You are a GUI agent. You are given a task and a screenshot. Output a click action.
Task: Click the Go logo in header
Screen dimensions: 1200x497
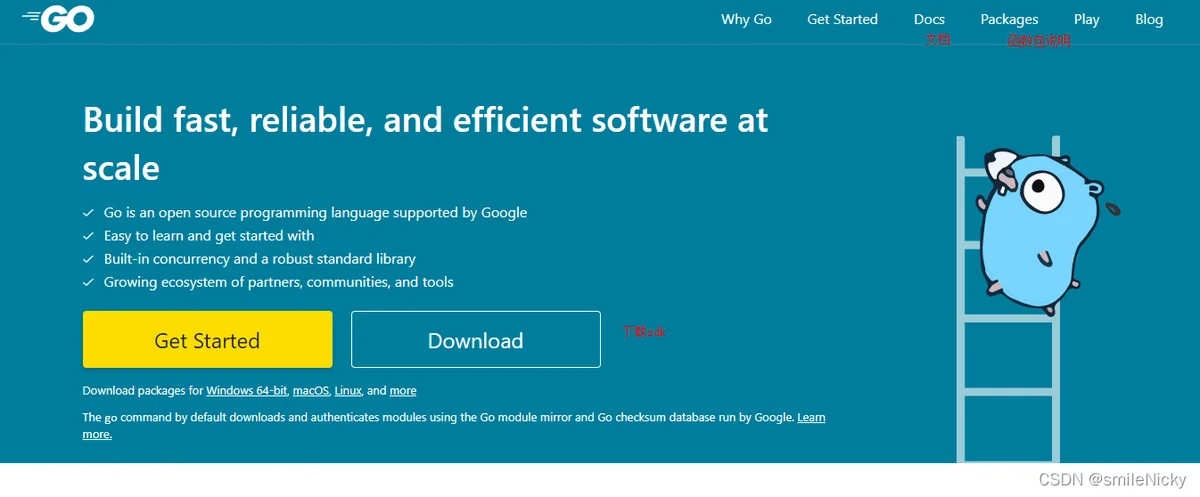point(57,19)
